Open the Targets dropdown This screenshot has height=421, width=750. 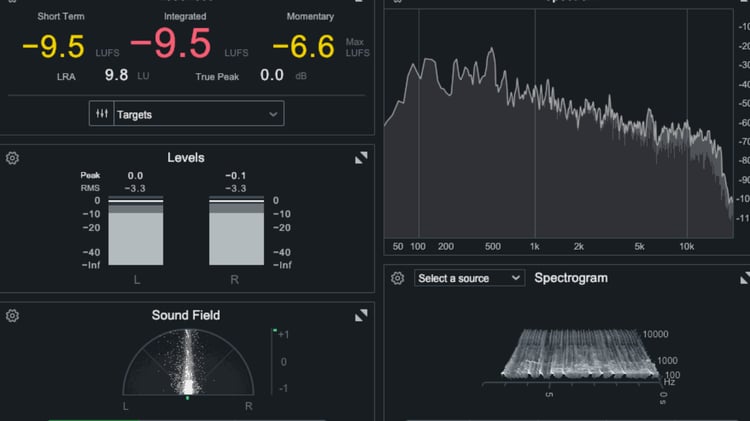187,113
